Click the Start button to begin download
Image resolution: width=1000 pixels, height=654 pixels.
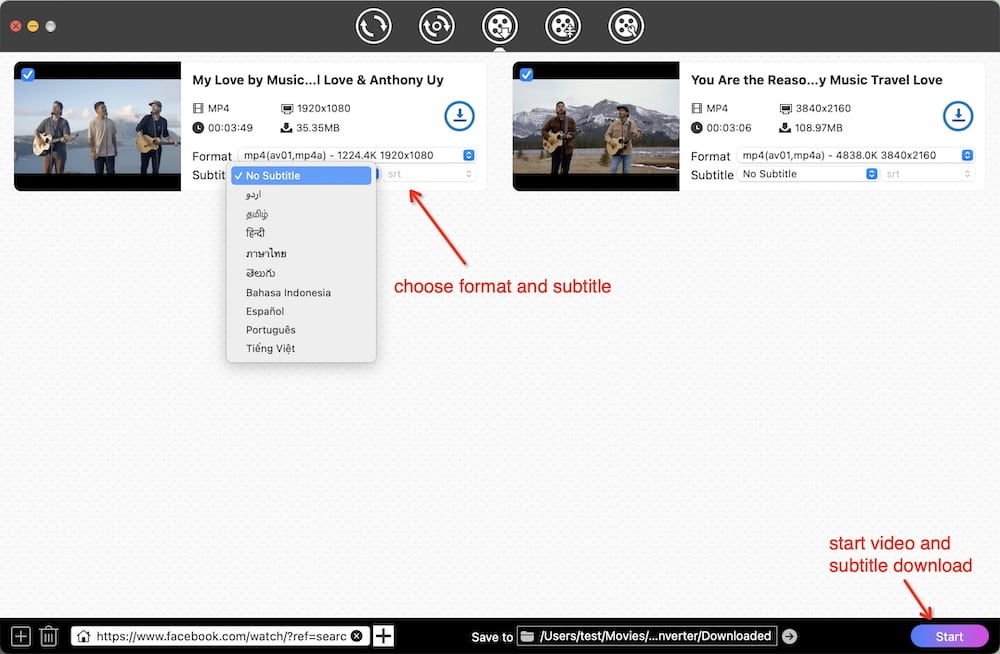(x=949, y=636)
